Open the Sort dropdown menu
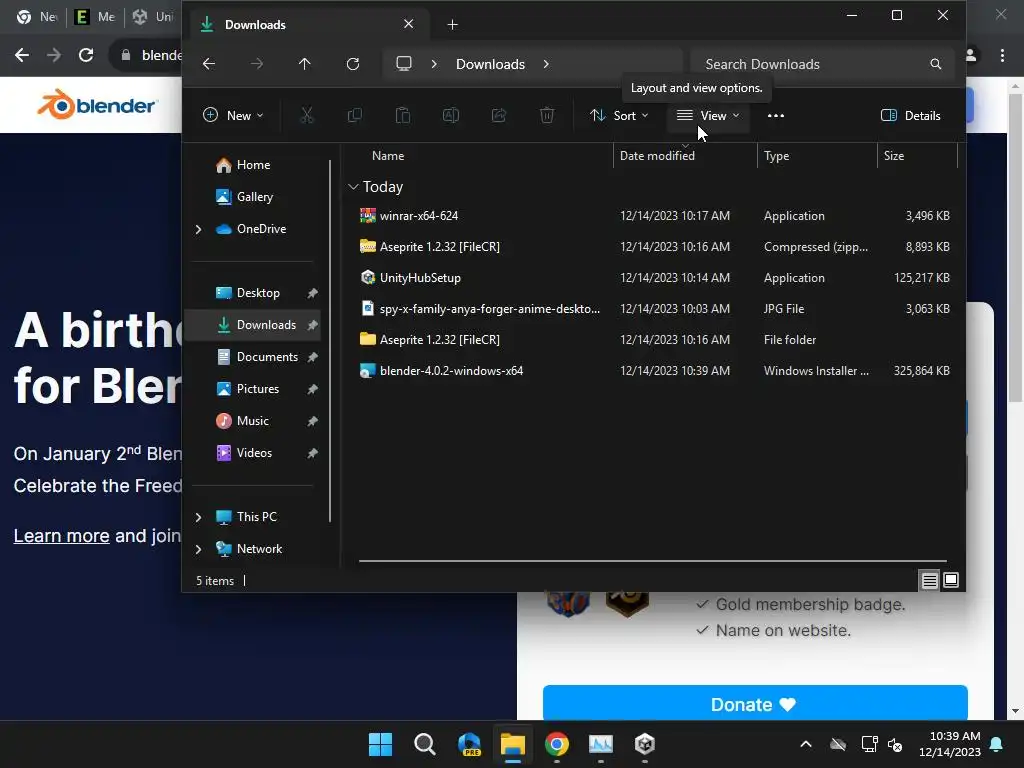This screenshot has width=1024, height=768. point(619,116)
